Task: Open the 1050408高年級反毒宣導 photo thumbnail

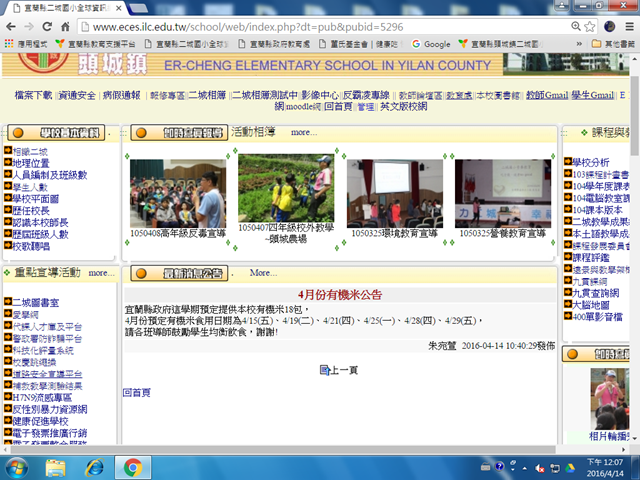Action: [x=178, y=193]
